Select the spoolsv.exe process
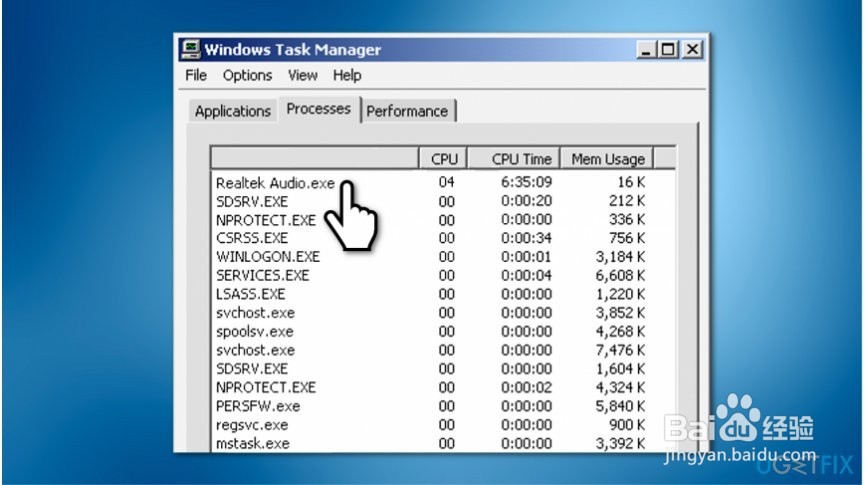This screenshot has width=865, height=485. [x=255, y=331]
